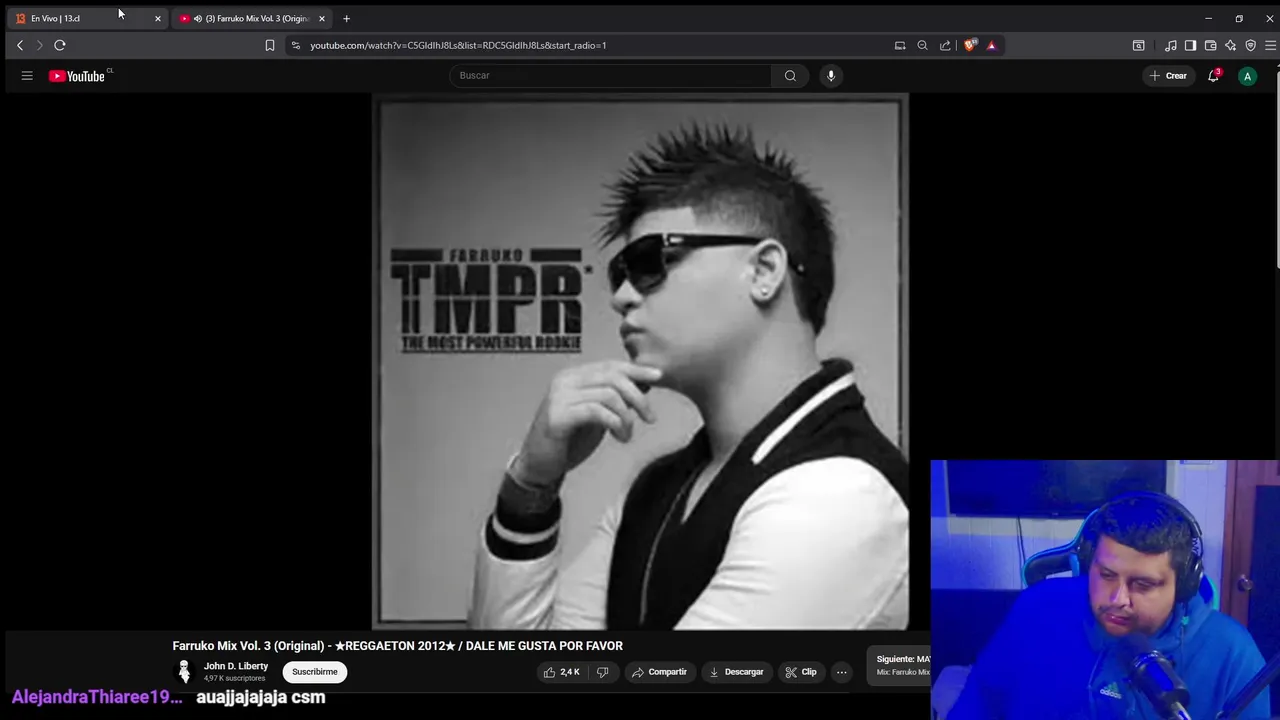Create a Clip of the video
Viewport: 1280px width, 720px height.
click(801, 672)
